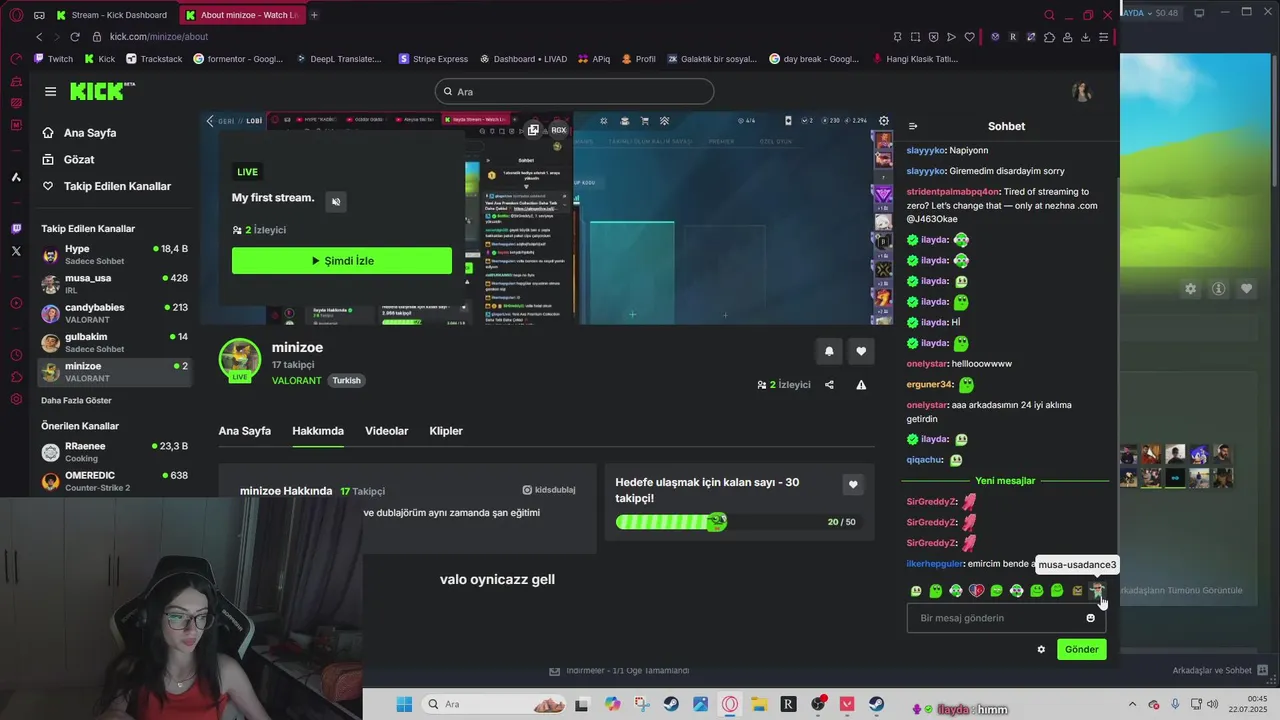Go to Ana Sayfa in sidebar

click(x=90, y=133)
